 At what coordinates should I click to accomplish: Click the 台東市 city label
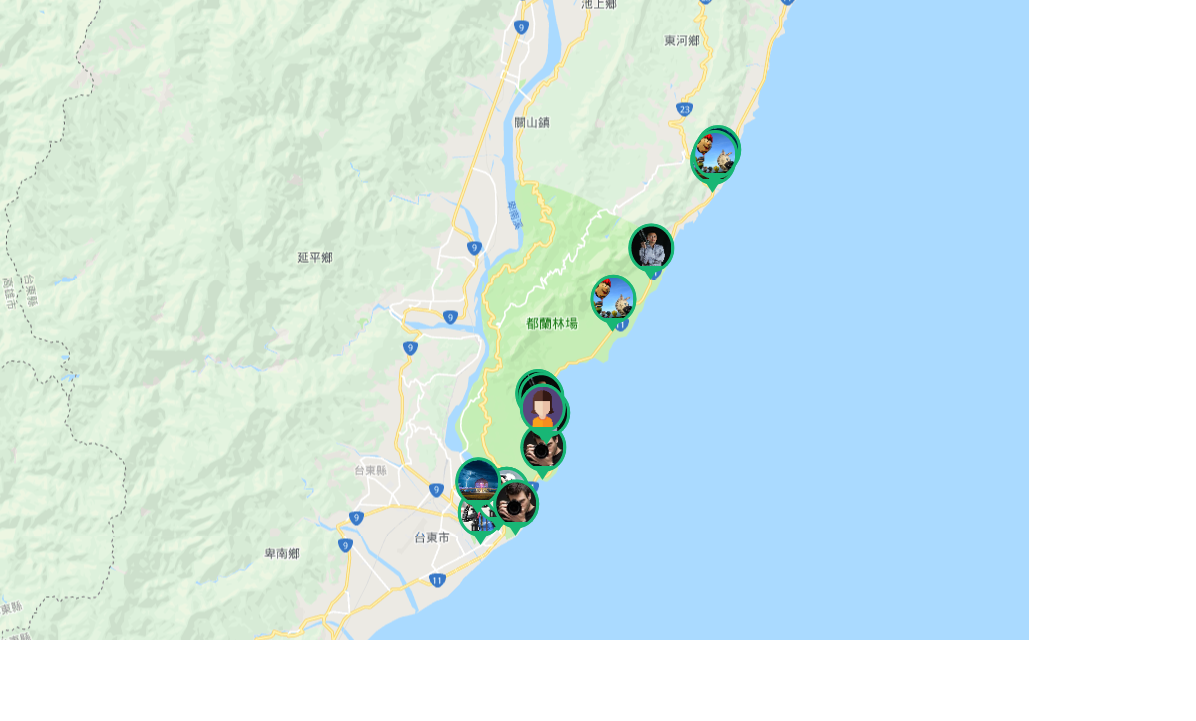coord(432,538)
